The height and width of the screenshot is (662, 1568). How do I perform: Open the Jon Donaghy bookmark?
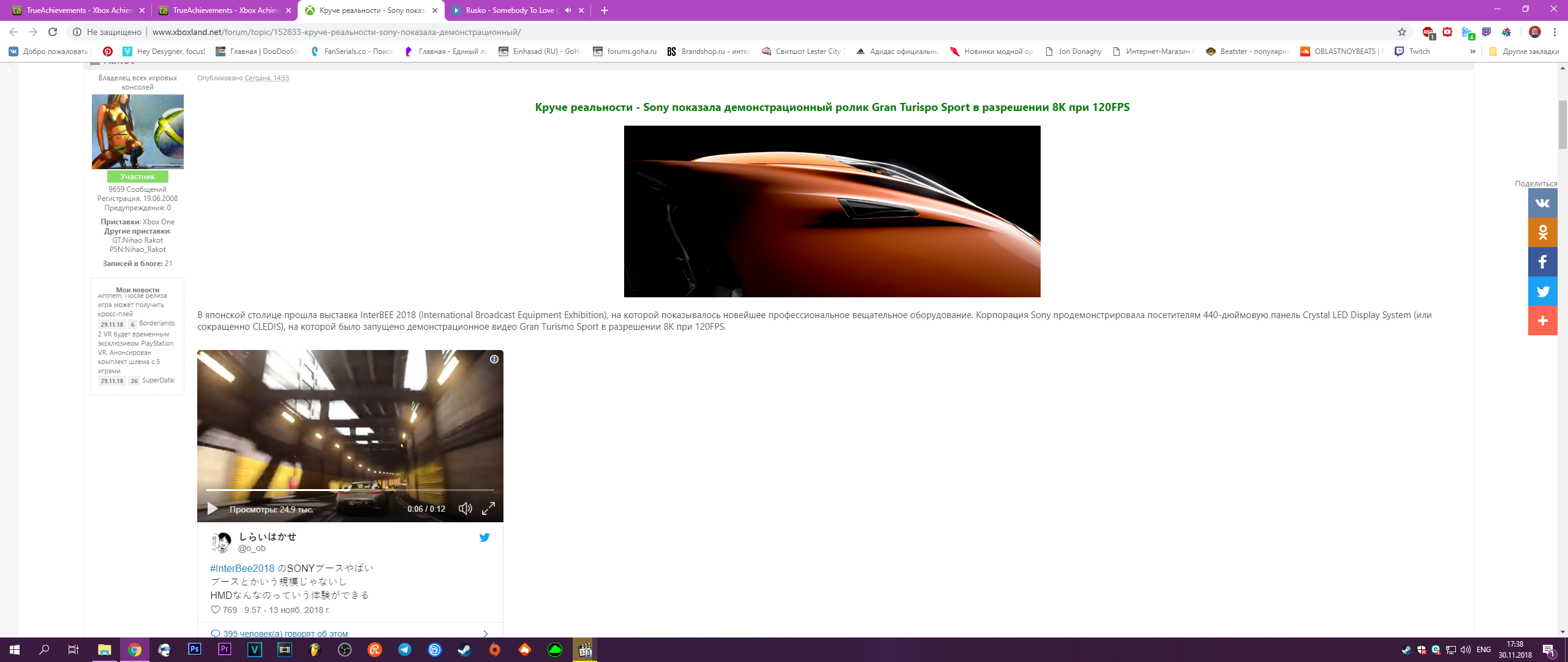(x=1073, y=51)
